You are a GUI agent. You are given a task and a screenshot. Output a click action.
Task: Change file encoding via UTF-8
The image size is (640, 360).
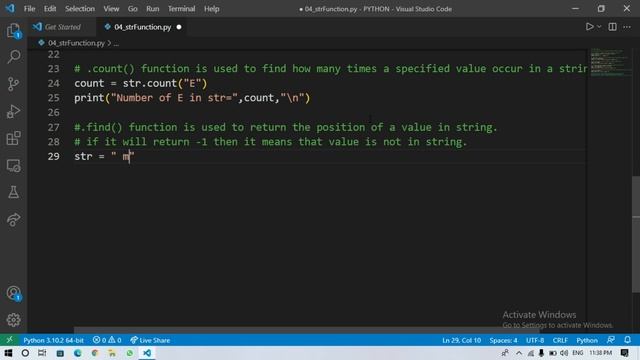point(535,340)
